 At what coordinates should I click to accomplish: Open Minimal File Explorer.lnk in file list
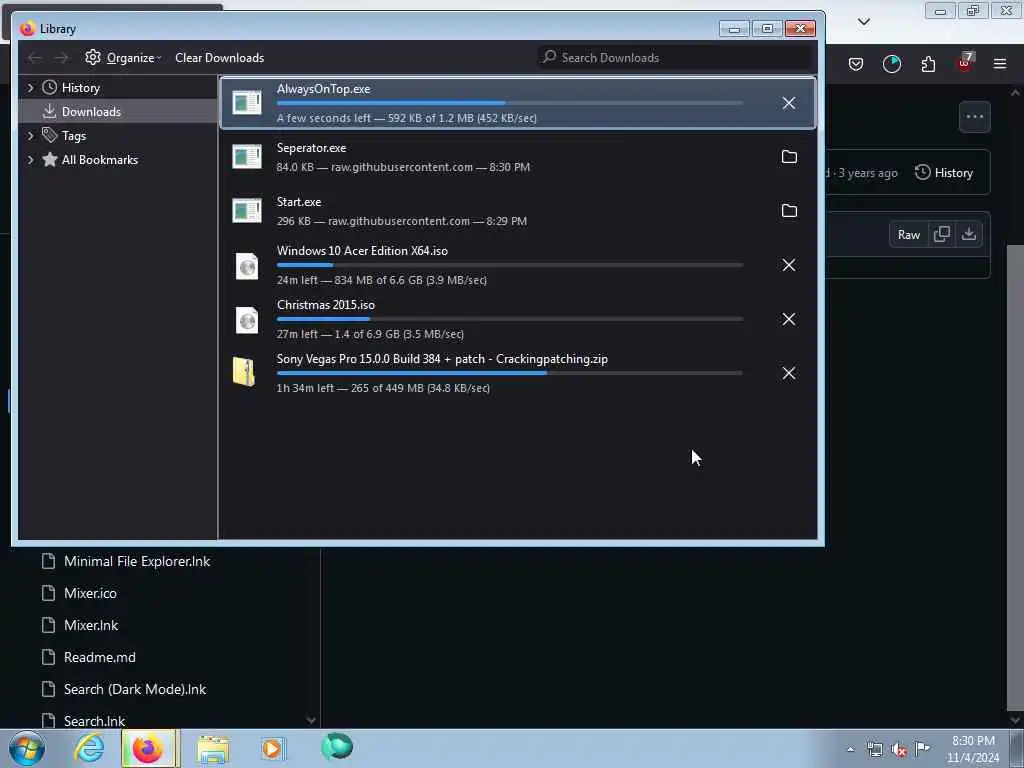[x=136, y=561]
